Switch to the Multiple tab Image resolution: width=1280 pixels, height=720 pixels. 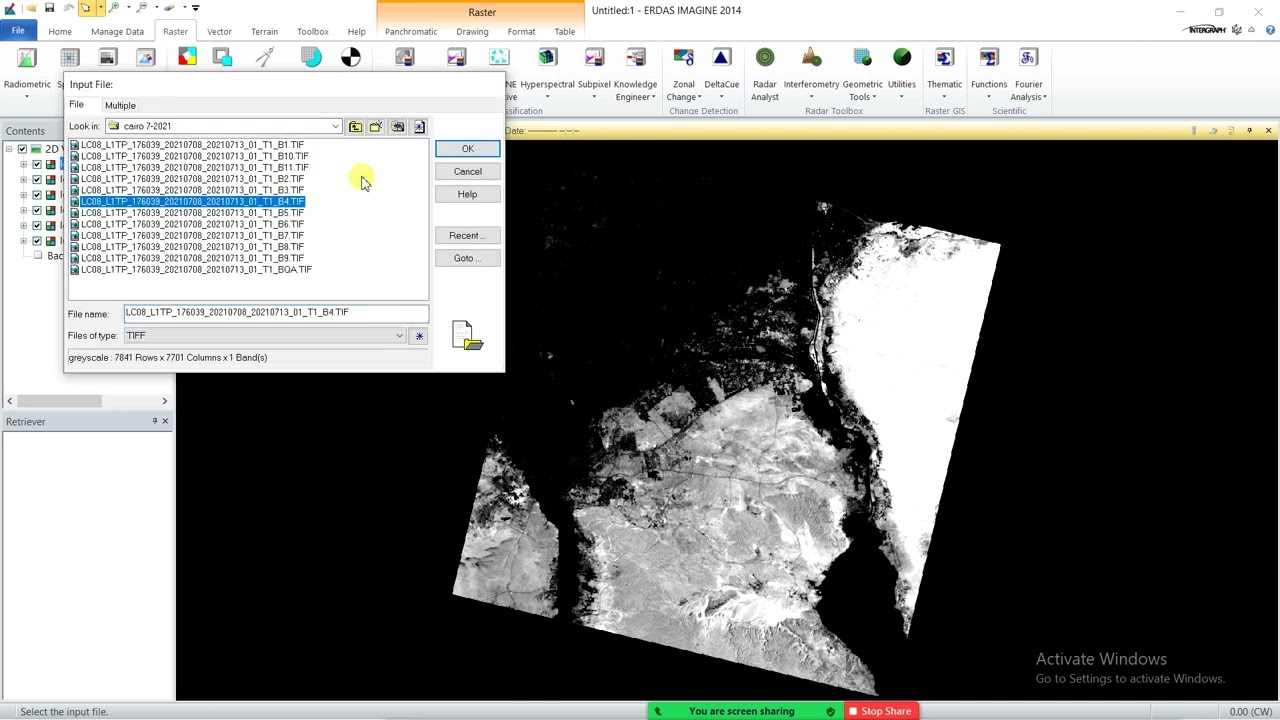[120, 105]
